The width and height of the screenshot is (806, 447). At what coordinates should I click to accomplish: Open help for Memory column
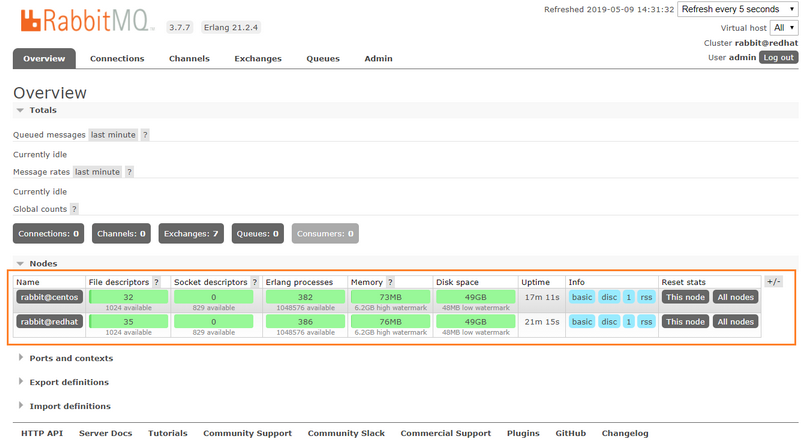[x=390, y=282]
